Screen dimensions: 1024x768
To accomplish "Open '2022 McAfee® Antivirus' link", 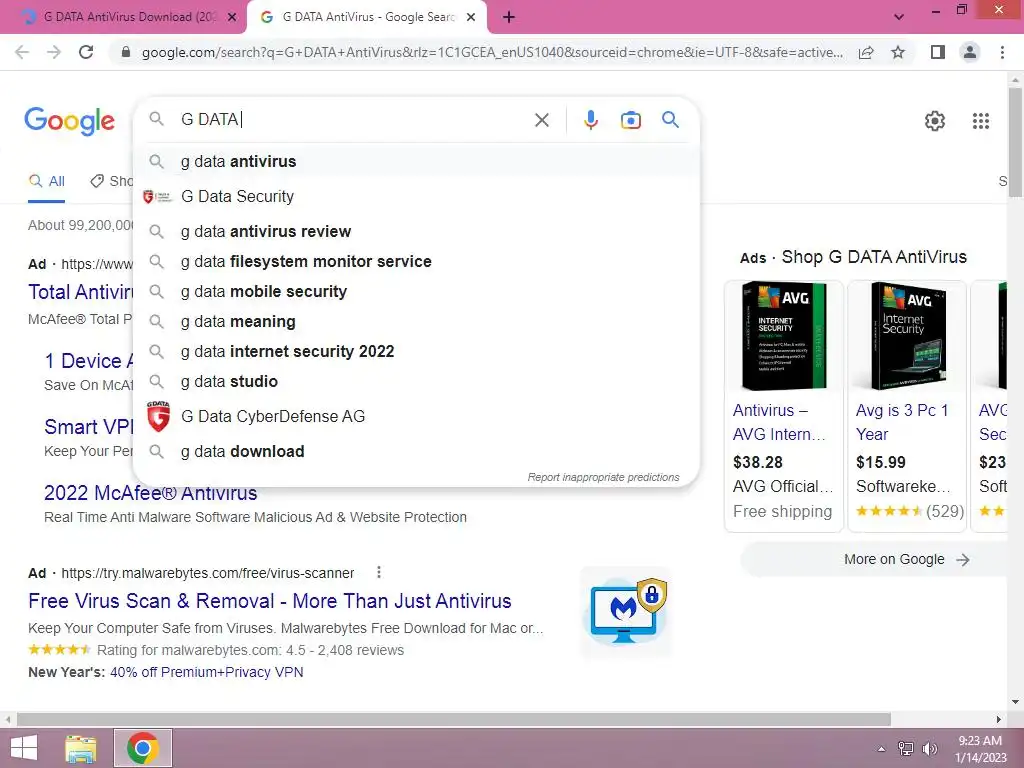I will 150,493.
